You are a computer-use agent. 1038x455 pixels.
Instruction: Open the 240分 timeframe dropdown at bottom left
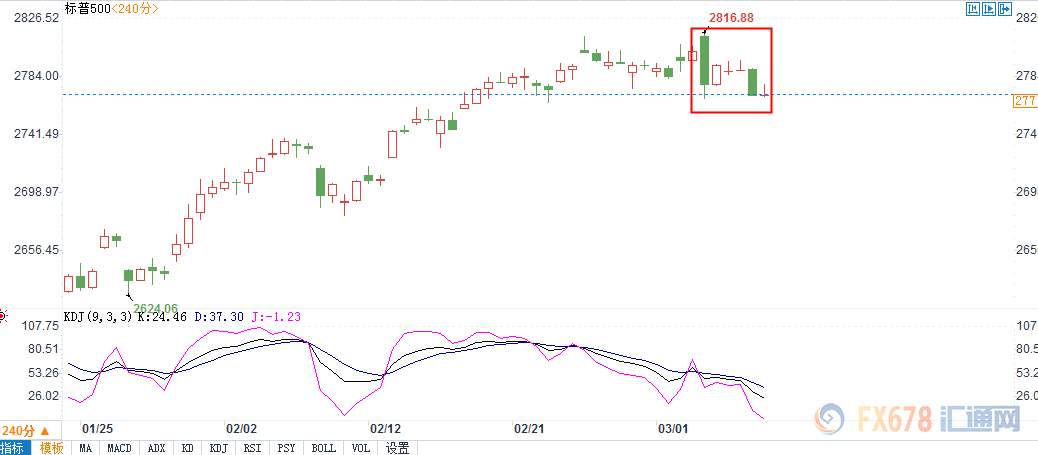[x=27, y=429]
